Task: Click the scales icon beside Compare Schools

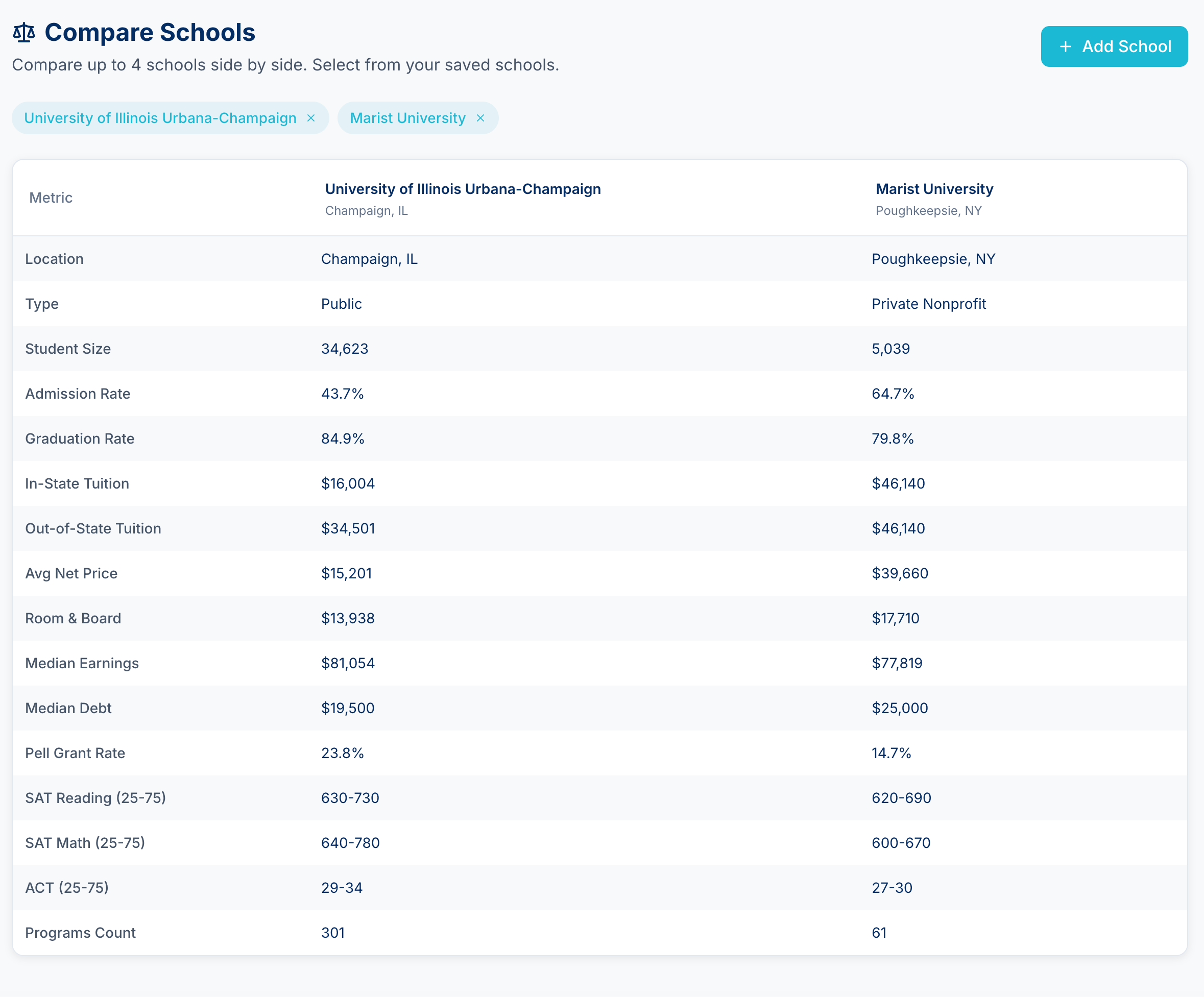Action: point(24,33)
